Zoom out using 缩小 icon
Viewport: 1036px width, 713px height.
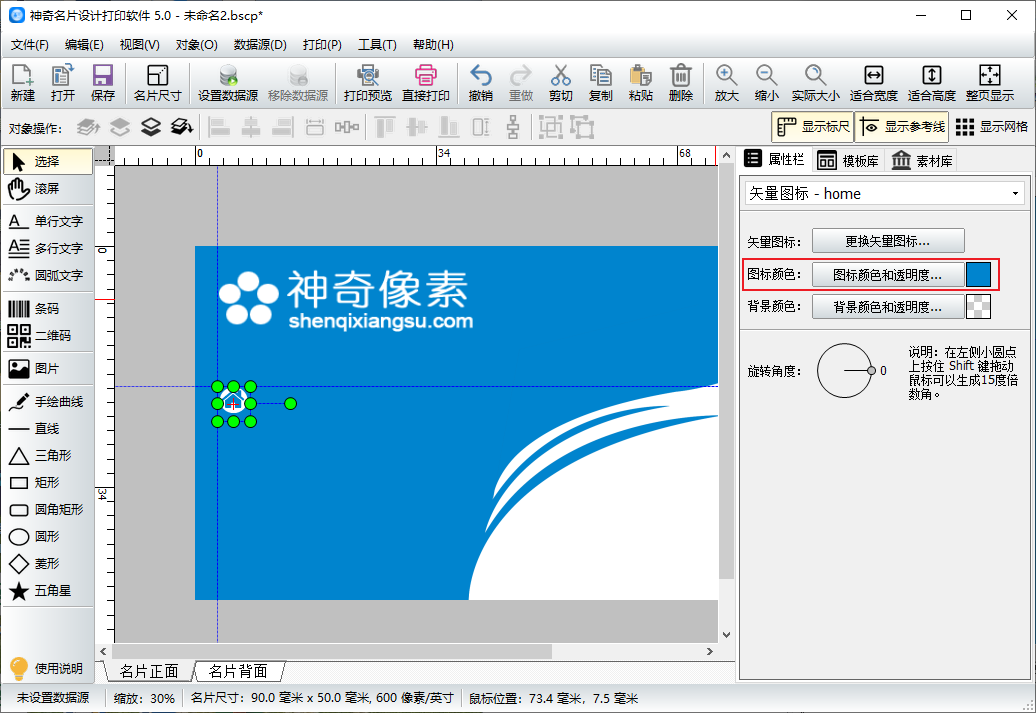(x=766, y=83)
